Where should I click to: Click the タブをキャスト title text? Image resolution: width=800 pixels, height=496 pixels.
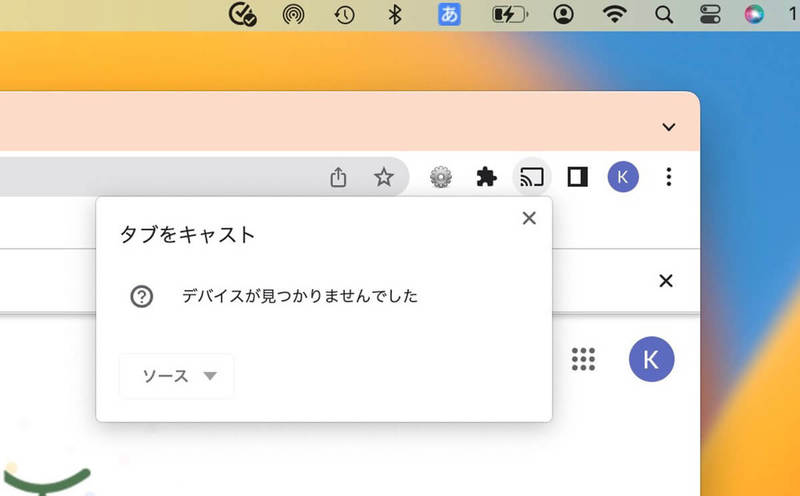click(187, 235)
